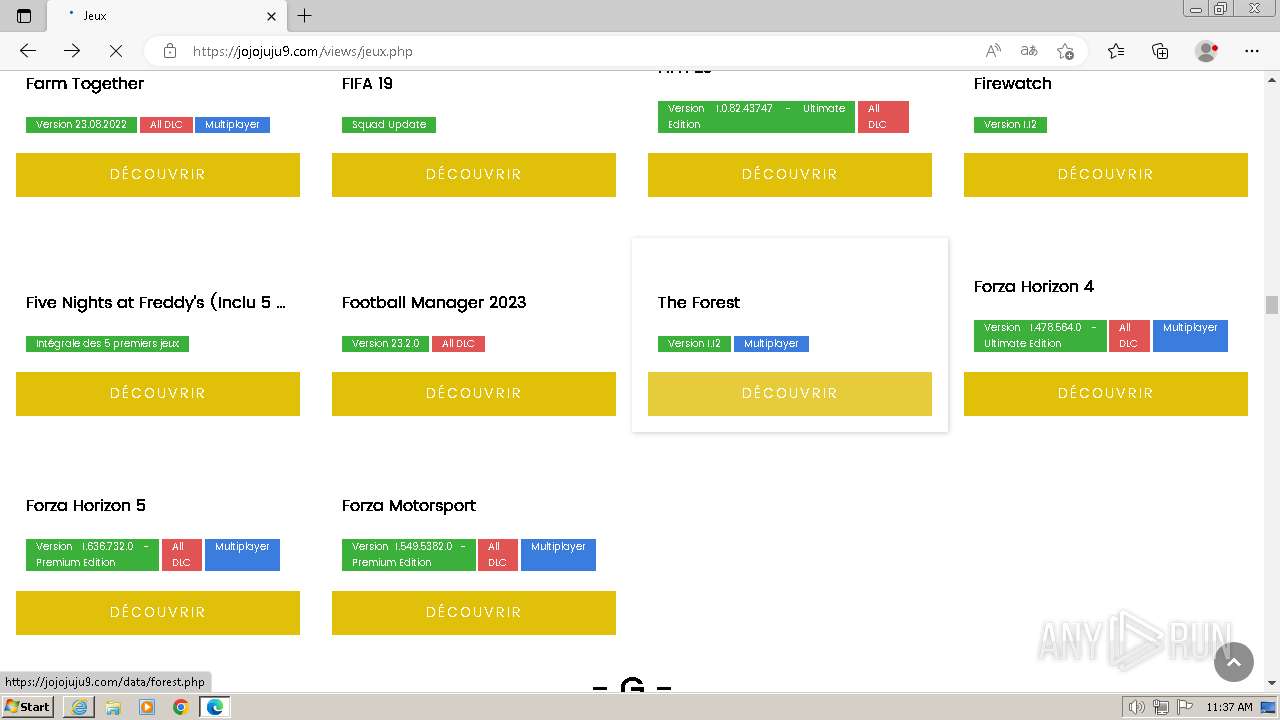Image resolution: width=1280 pixels, height=720 pixels.
Task: Open Internet Explorer from taskbar
Action: (x=79, y=707)
